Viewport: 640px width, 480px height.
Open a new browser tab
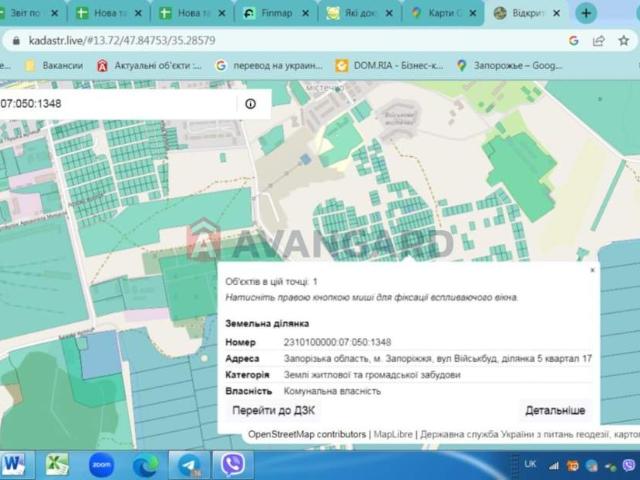[x=586, y=13]
